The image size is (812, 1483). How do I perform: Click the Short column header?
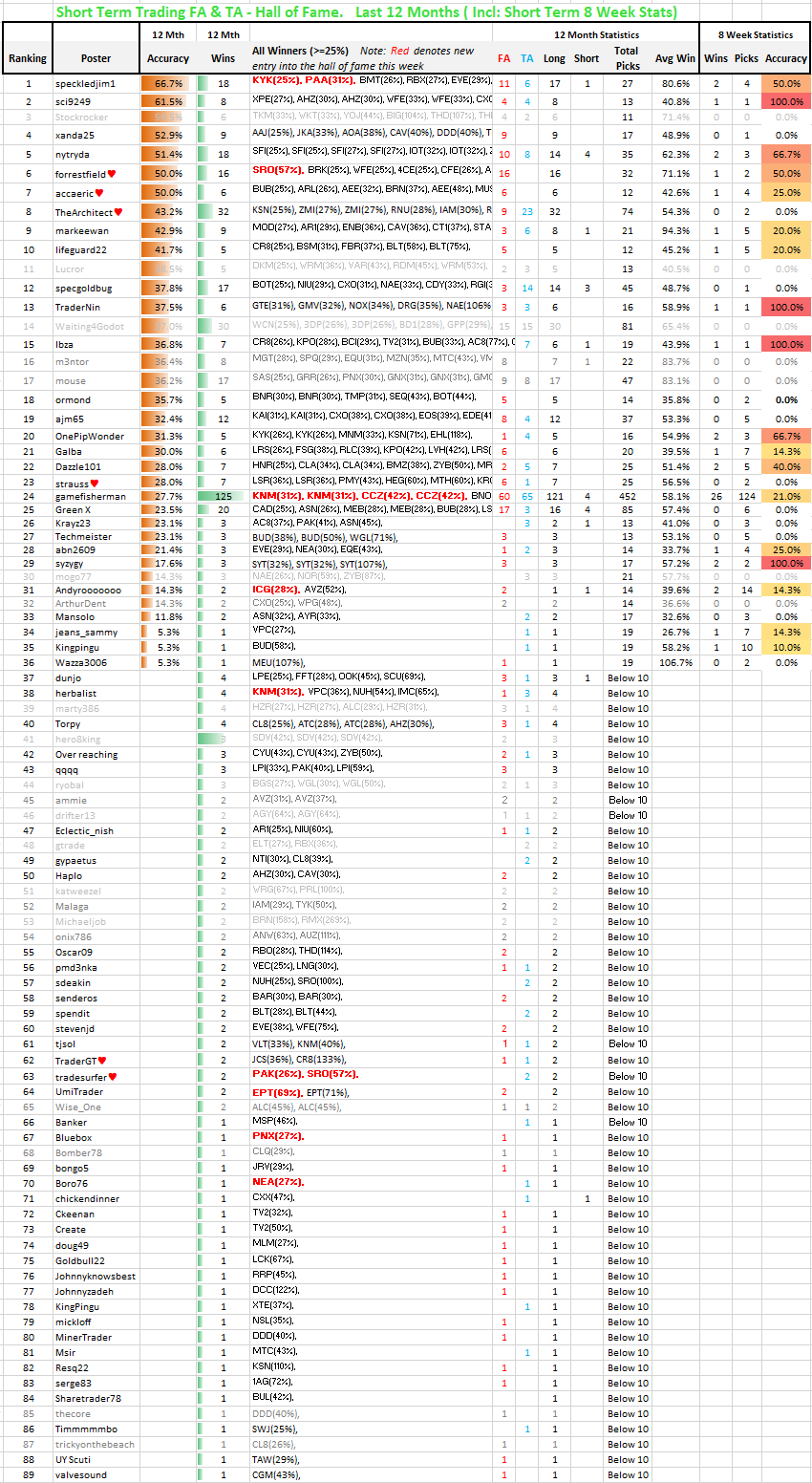point(587,58)
